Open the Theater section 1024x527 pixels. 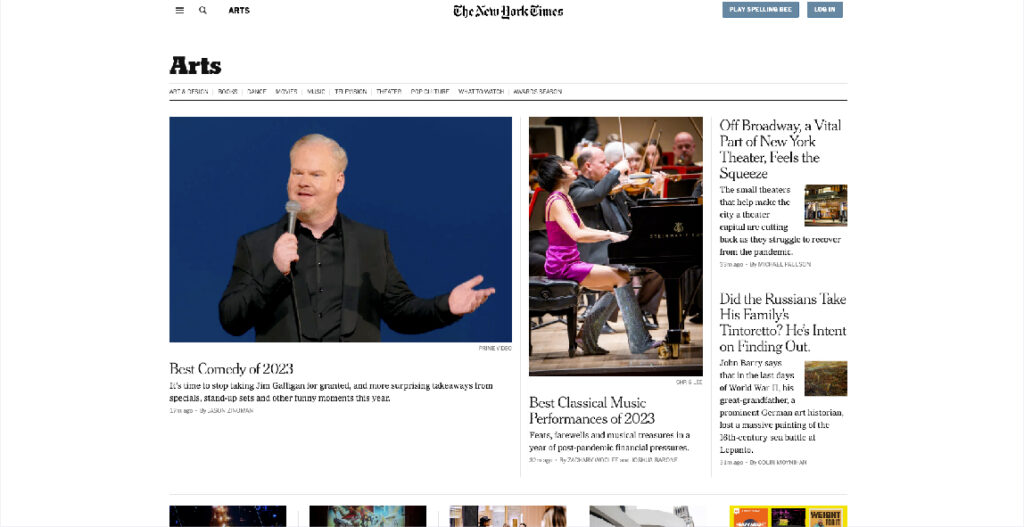pos(389,92)
